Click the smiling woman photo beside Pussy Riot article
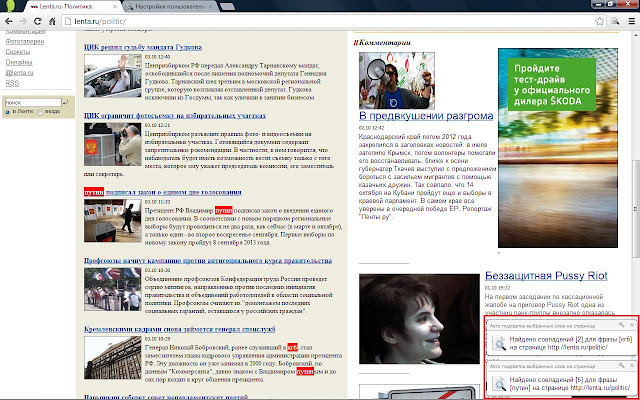The height and width of the screenshot is (400, 640). [419, 319]
